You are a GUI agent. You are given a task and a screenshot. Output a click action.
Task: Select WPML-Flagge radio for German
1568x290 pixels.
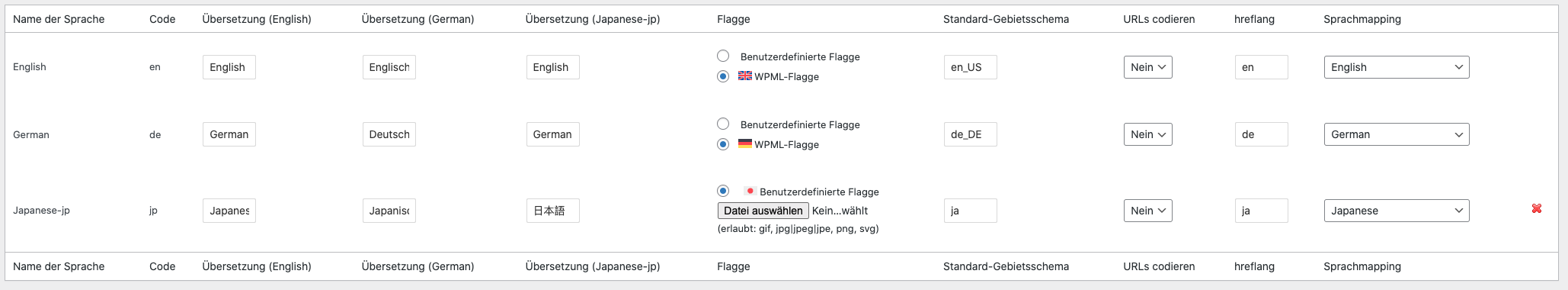pos(723,144)
